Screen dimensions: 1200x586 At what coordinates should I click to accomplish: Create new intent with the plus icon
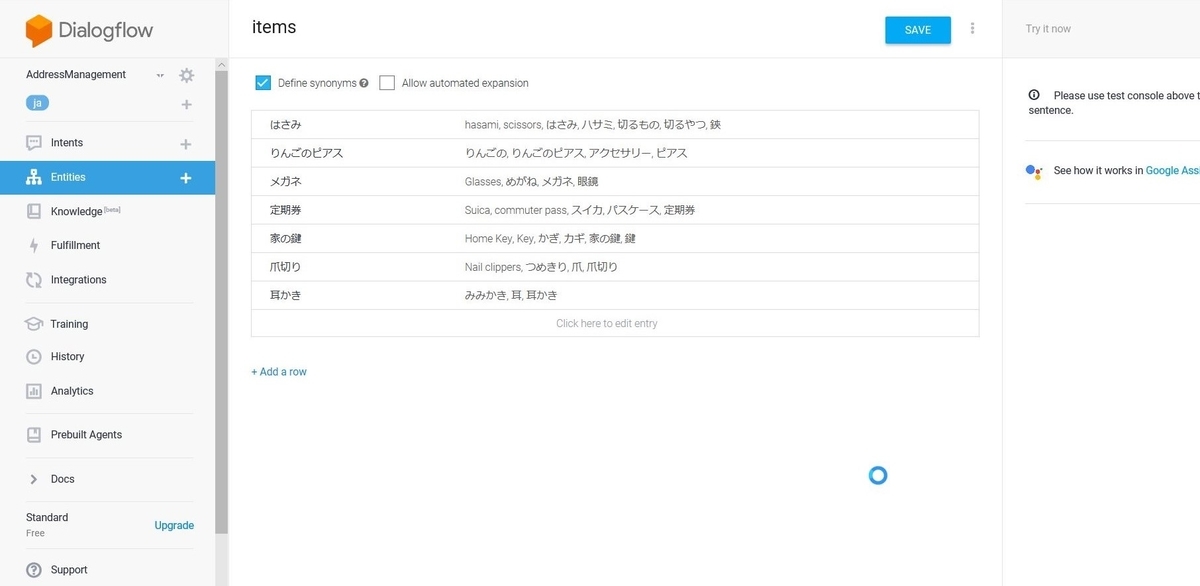185,144
